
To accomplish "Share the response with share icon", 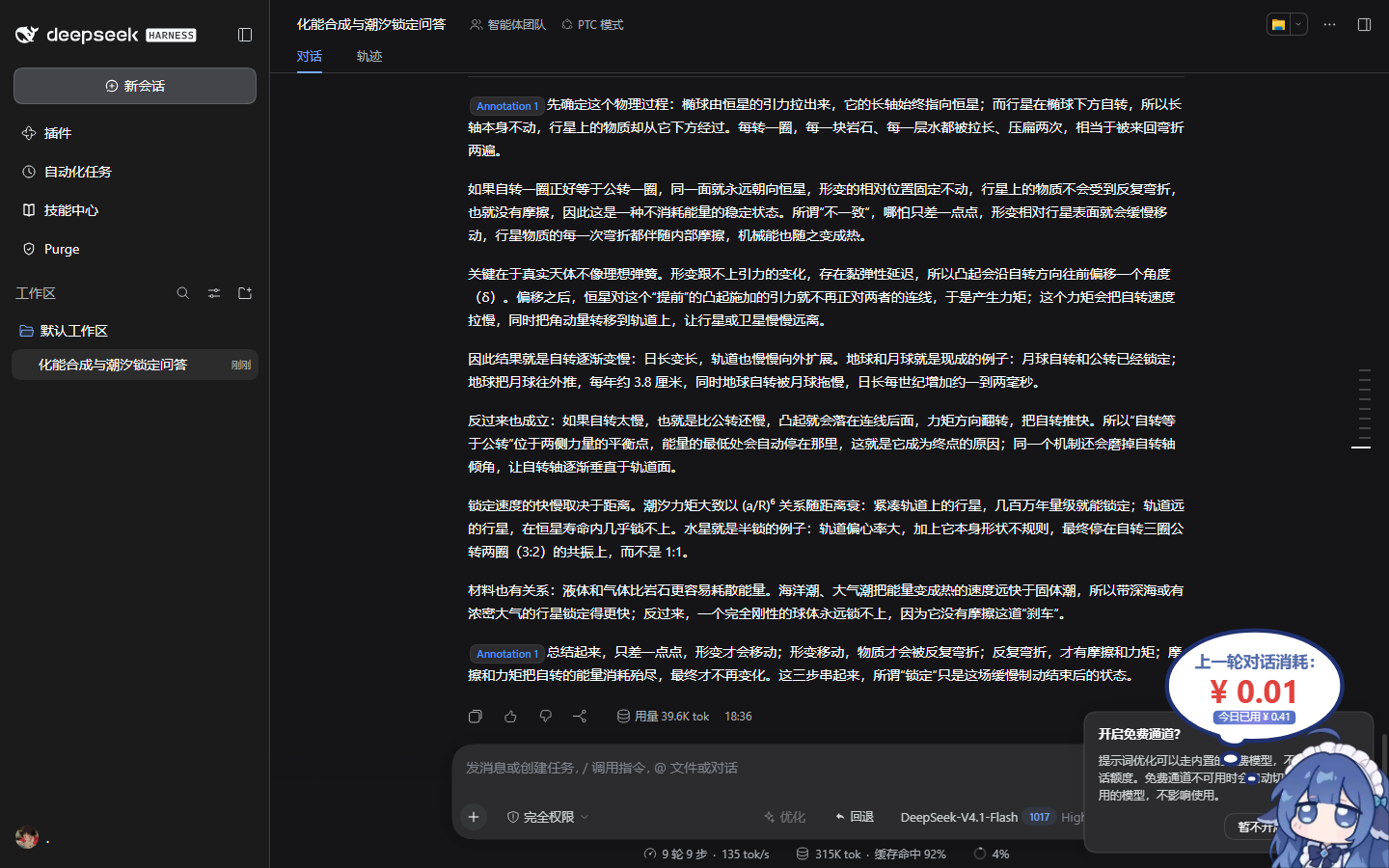I will click(580, 717).
